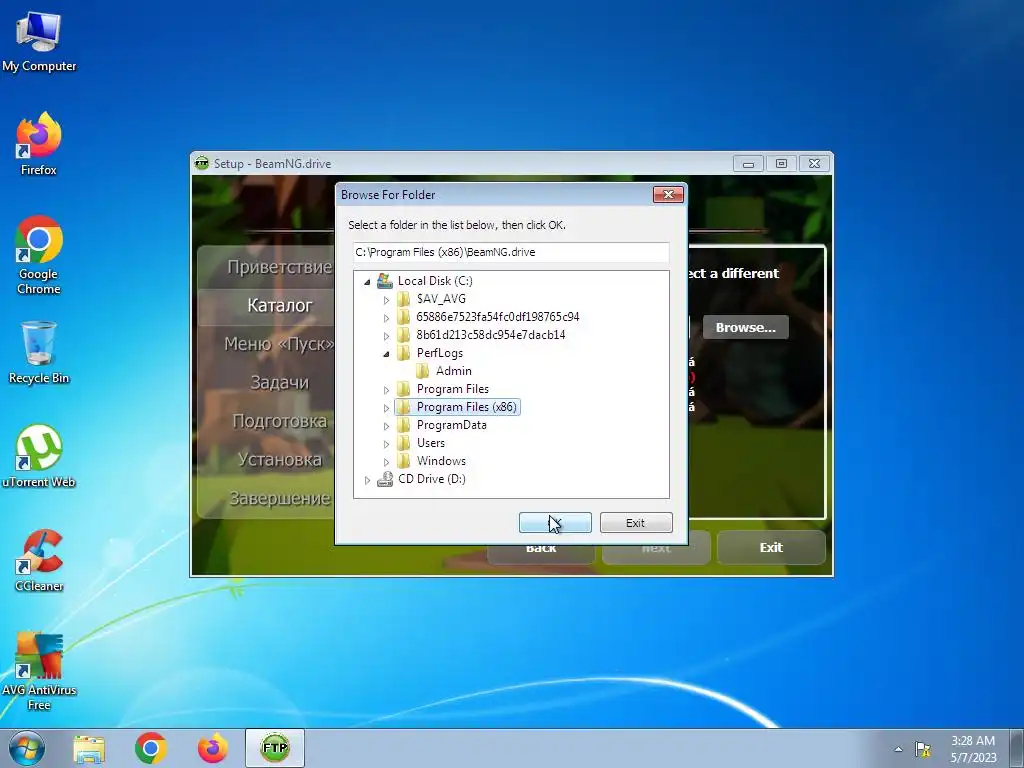Select the PerfLogs folder name
Viewport: 1024px width, 768px height.
440,353
